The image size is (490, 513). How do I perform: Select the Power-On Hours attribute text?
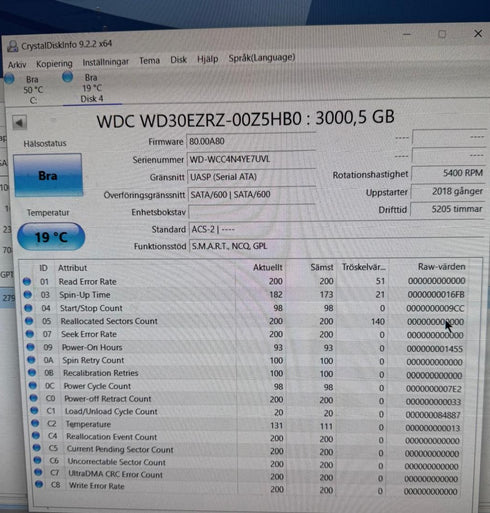(x=92, y=347)
